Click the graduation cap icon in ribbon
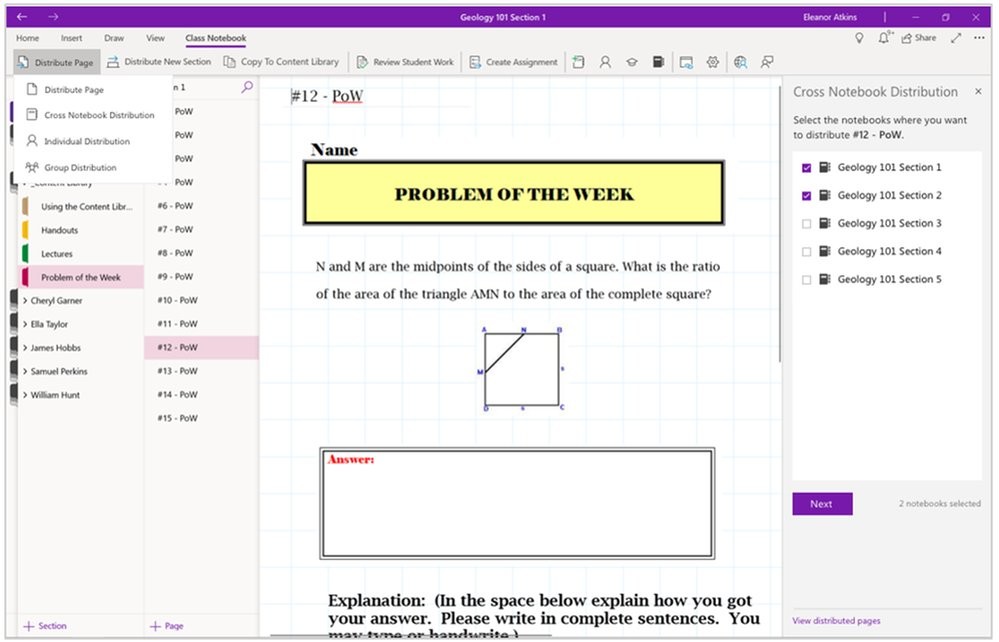The height and width of the screenshot is (642, 999). (x=632, y=62)
